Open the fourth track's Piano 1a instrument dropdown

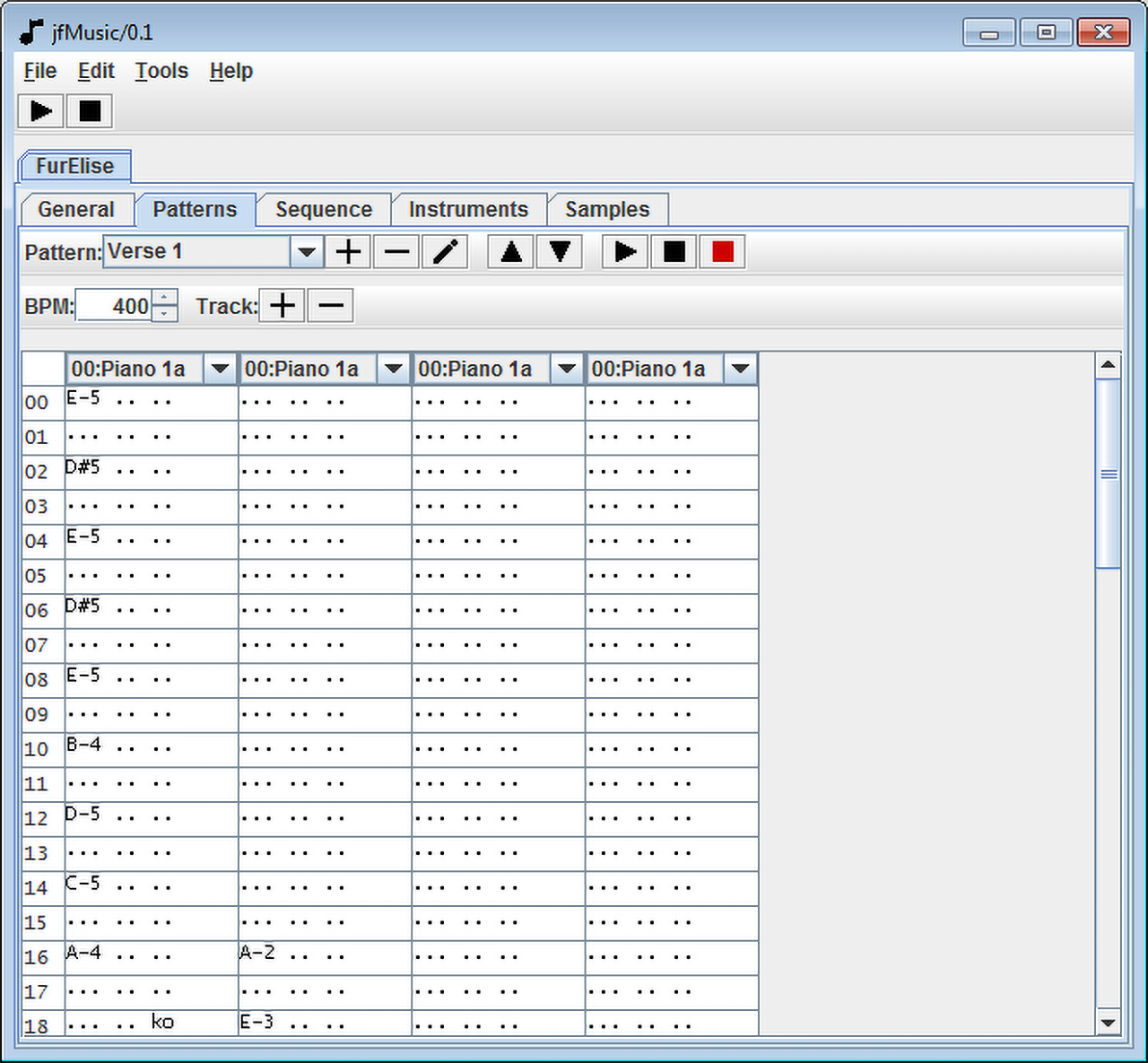pos(740,369)
